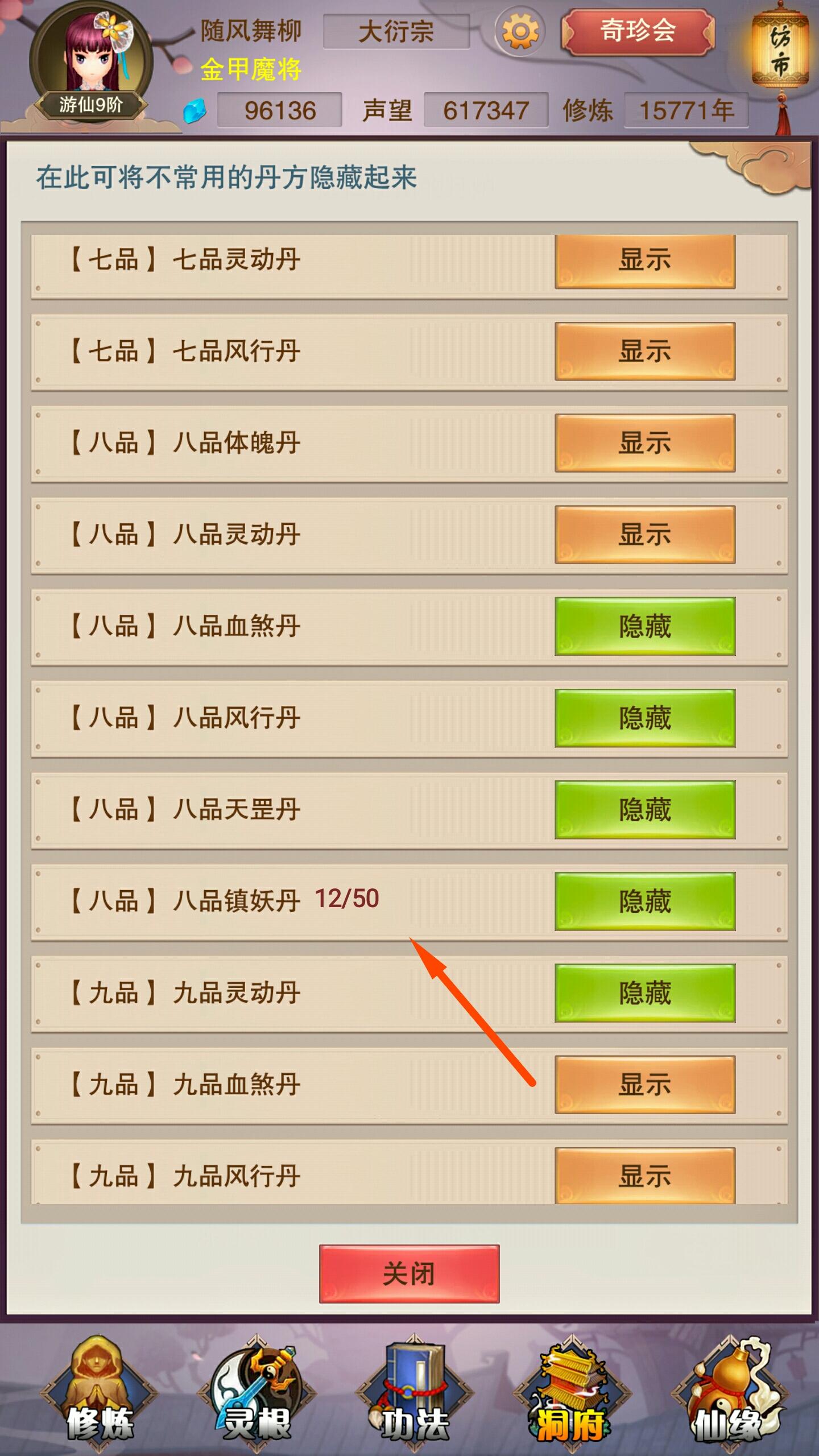The width and height of the screenshot is (819, 1456).
Task: Tap the 声望 617347 value field
Action: click(x=486, y=110)
